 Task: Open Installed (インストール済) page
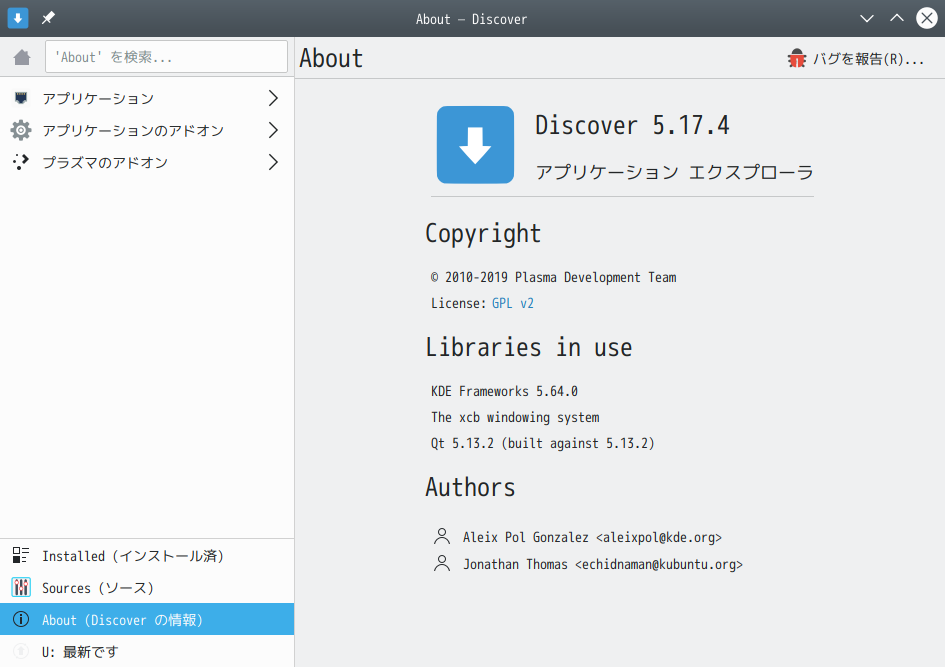147,556
